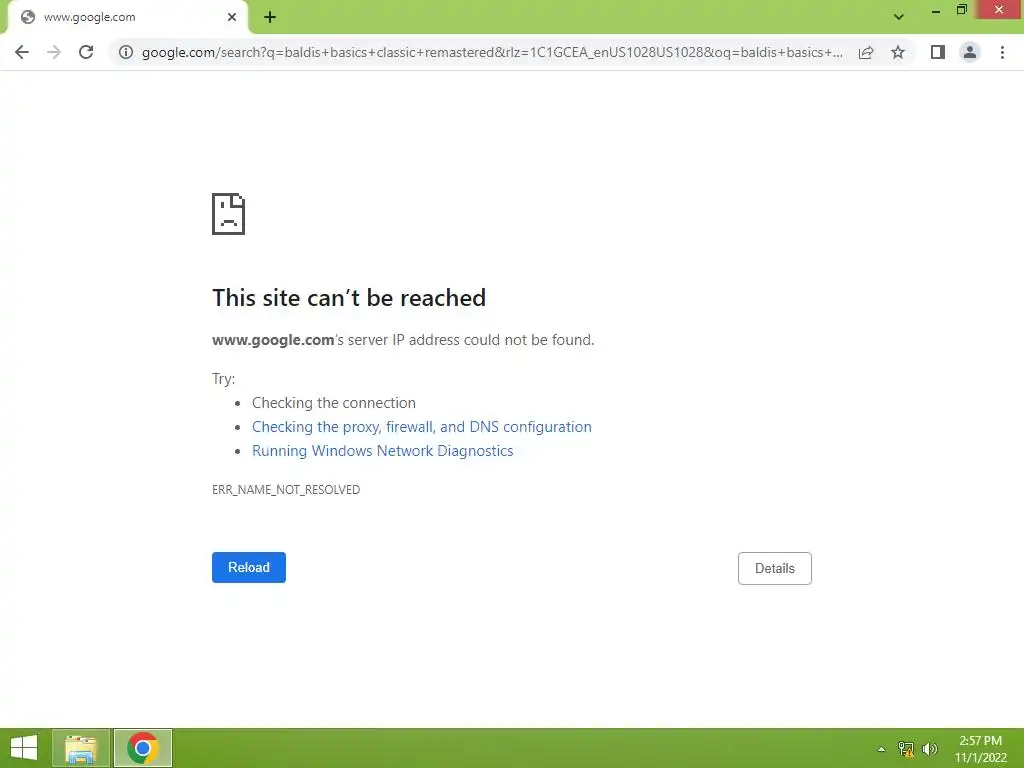Click the forward navigation arrow

pyautogui.click(x=54, y=52)
